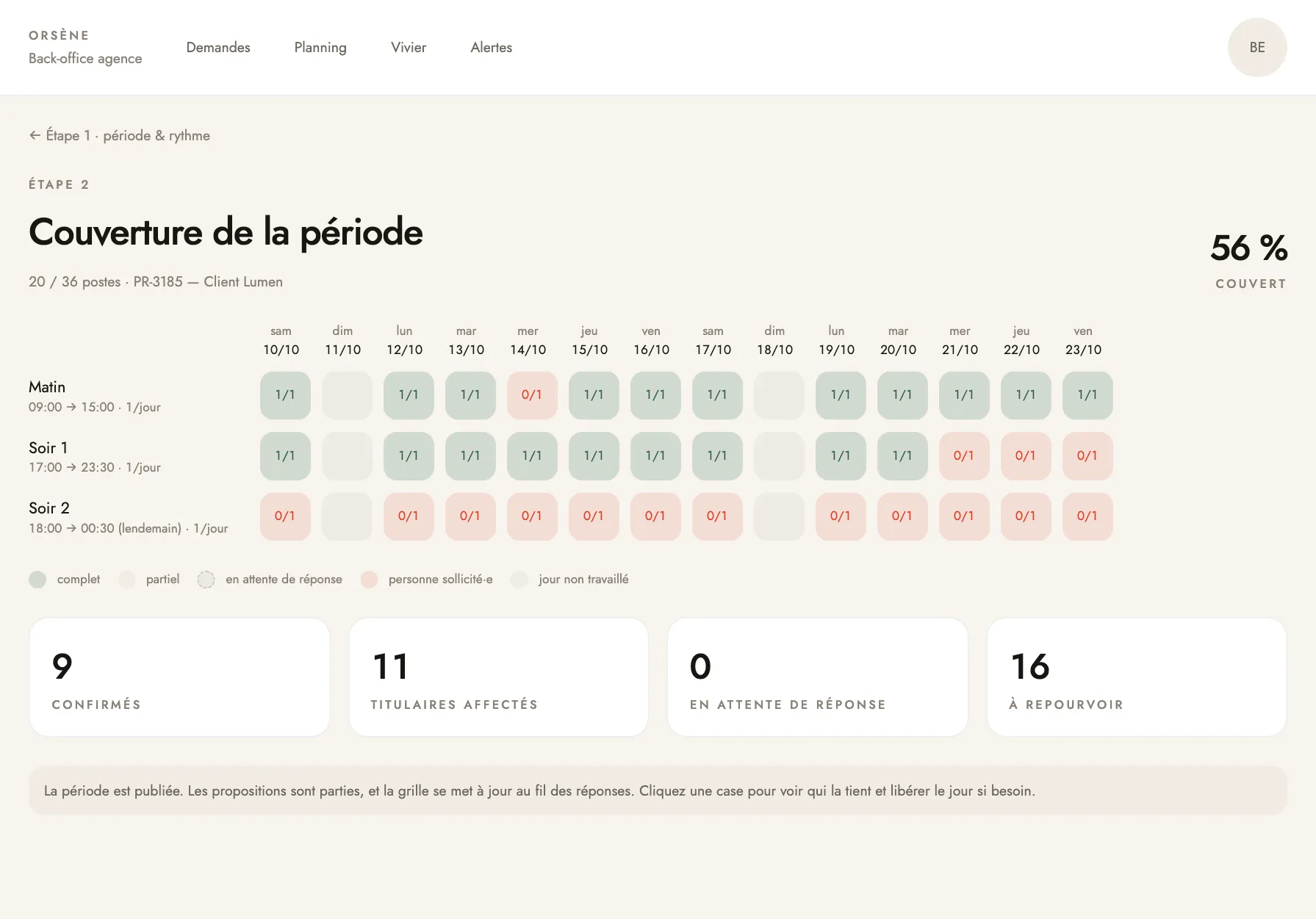
Task: Click the Soir 2 18:00 → 00:30 row label
Action: coord(129,517)
